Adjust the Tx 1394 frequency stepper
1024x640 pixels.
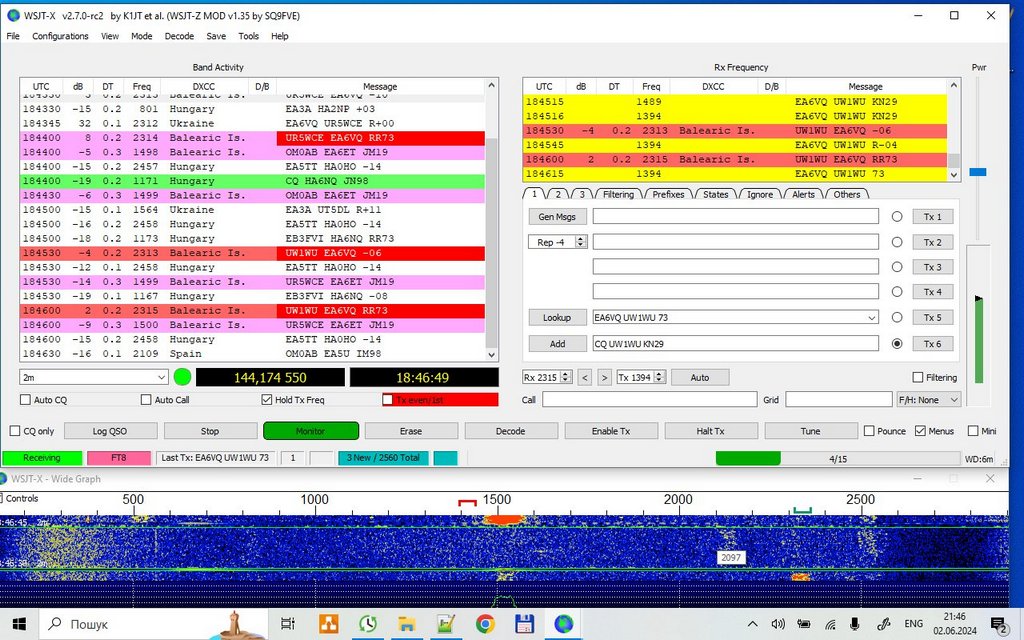click(660, 377)
